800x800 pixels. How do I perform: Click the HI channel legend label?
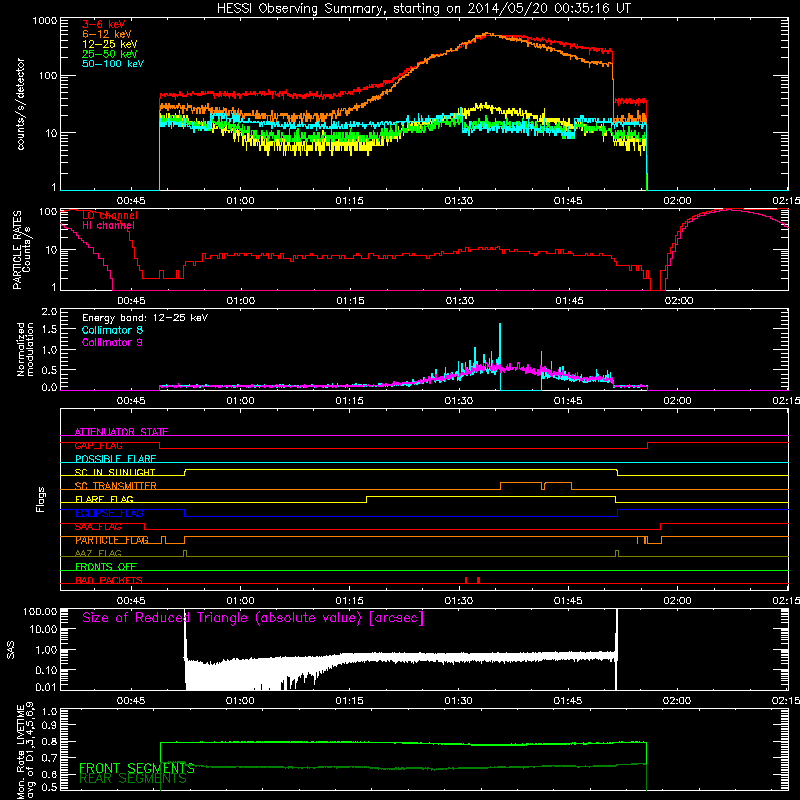[109, 225]
